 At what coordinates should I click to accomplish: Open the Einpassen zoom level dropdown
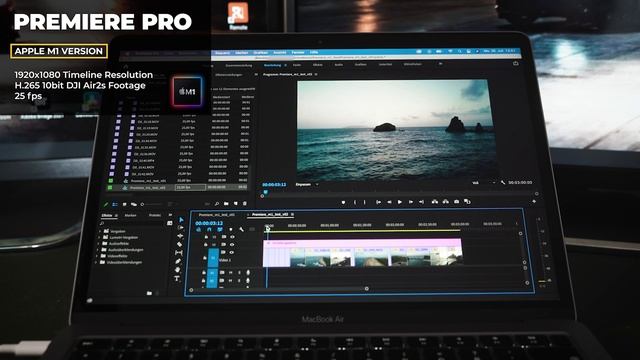pos(307,184)
